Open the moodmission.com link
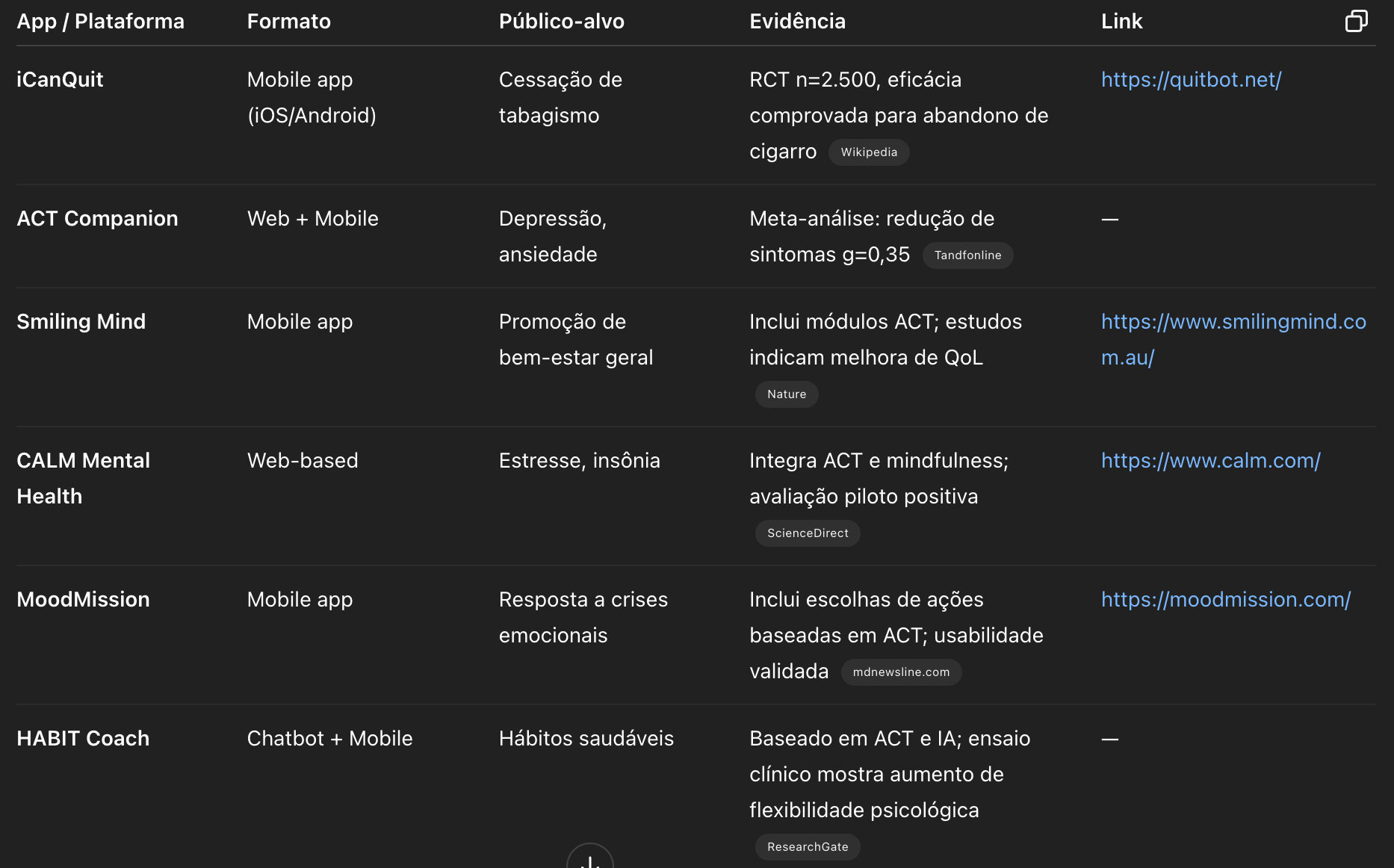The image size is (1394, 868). point(1225,599)
